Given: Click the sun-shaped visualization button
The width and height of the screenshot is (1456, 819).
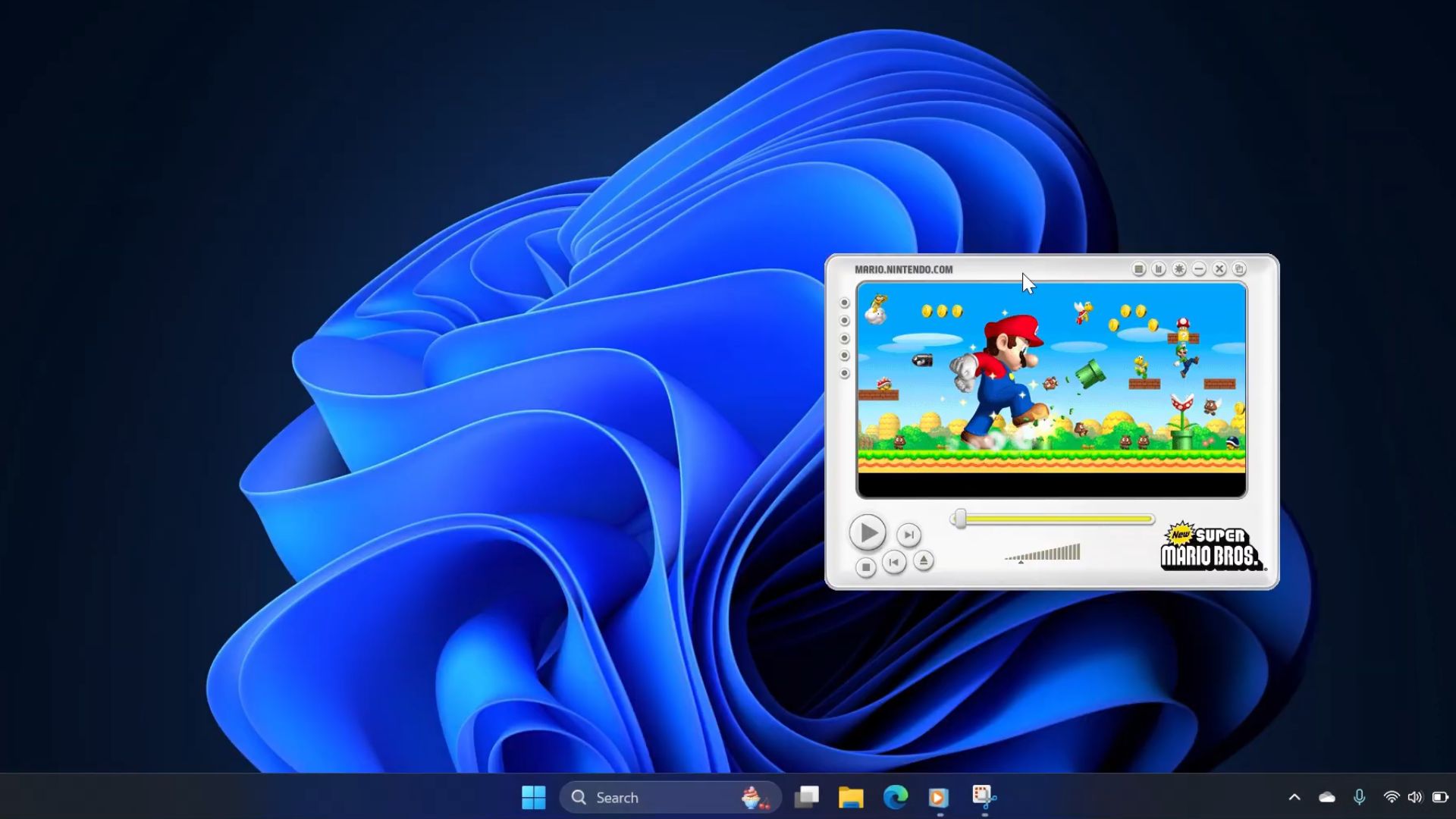Looking at the screenshot, I should point(1179,269).
